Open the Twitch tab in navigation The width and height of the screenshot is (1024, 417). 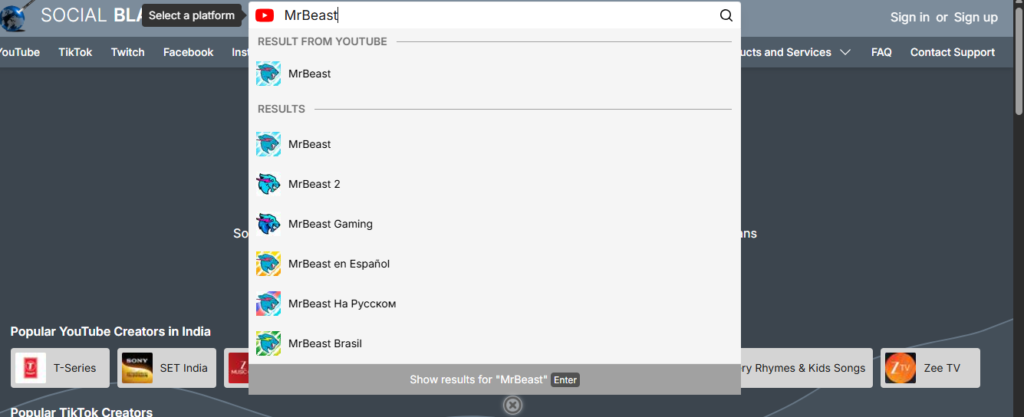(128, 53)
